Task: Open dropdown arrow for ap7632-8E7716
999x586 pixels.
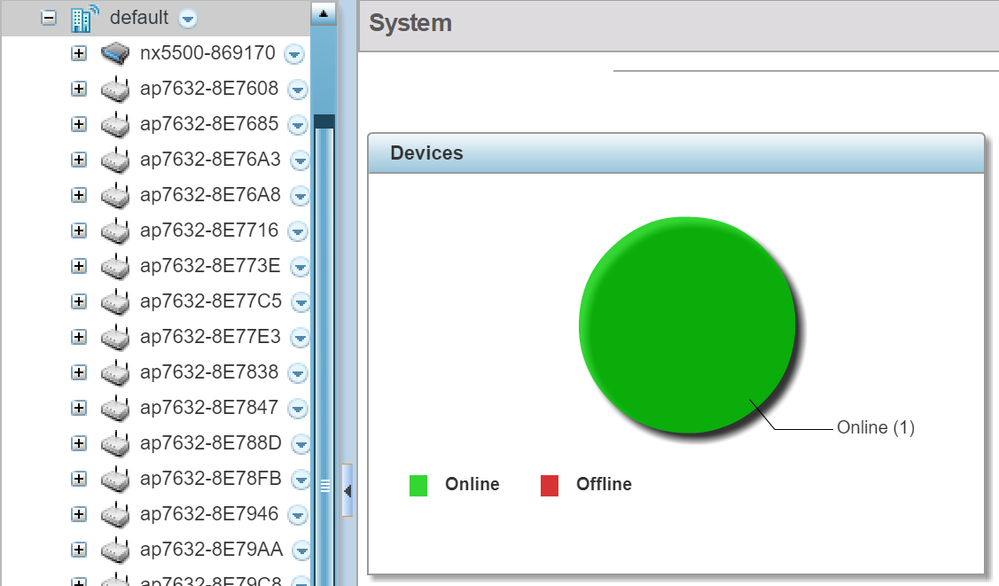Action: pyautogui.click(x=297, y=232)
